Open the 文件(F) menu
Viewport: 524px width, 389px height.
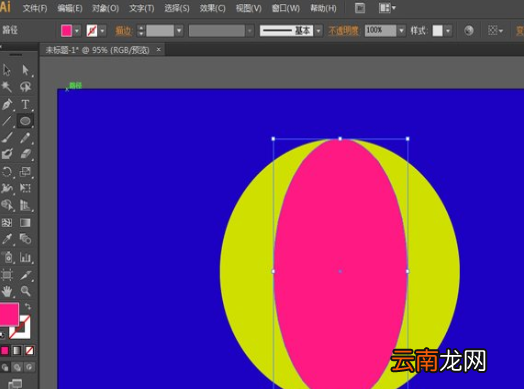tap(35, 8)
